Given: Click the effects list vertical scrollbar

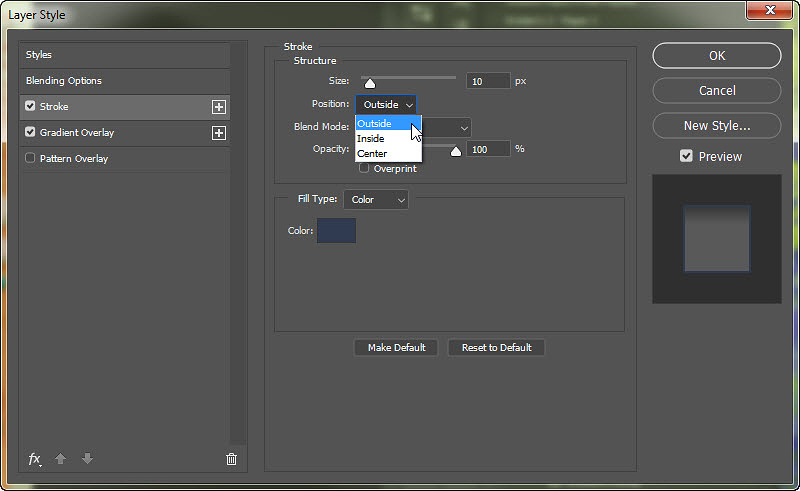Looking at the screenshot, I should 238,243.
